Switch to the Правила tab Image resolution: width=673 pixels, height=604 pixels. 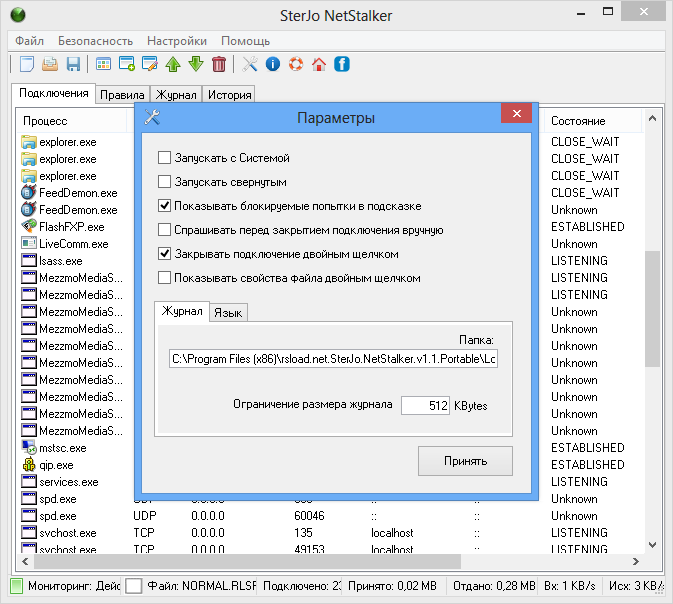[122, 94]
